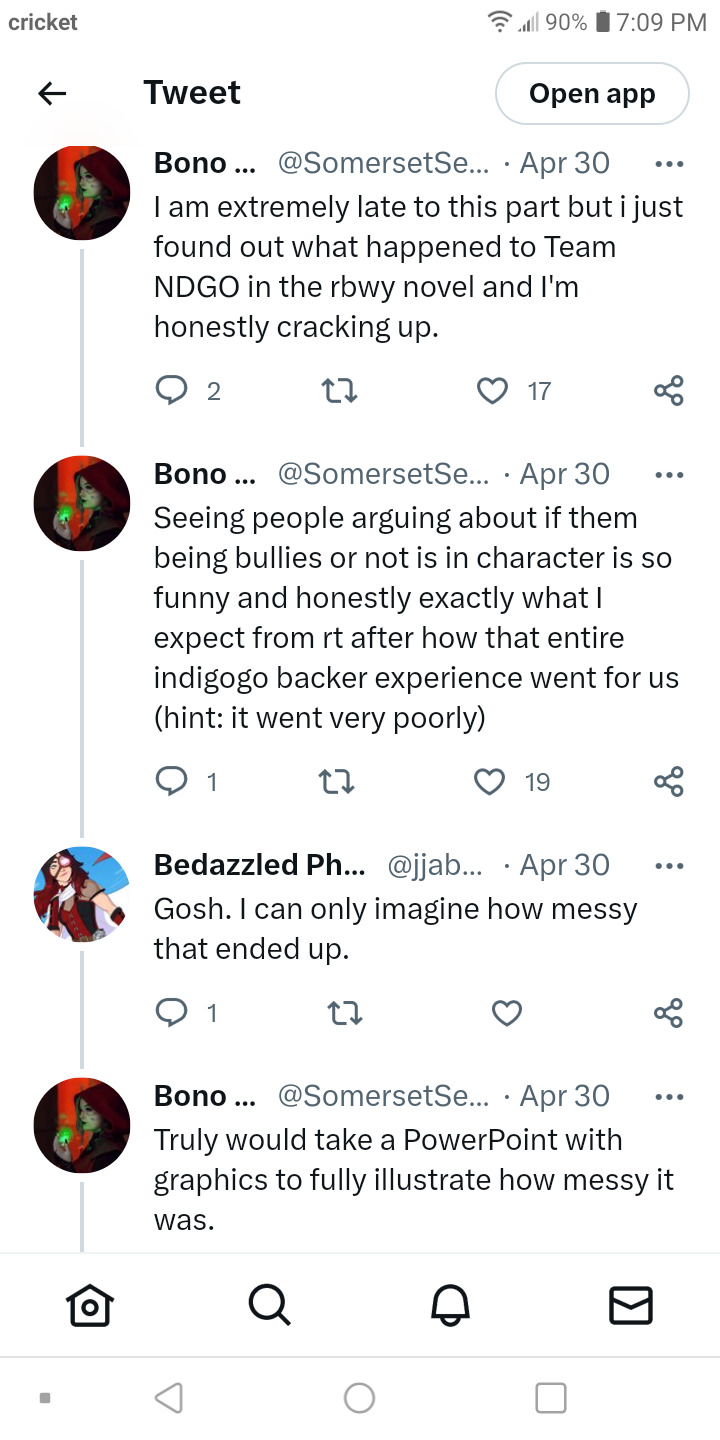Like the tweet with 17 likes
Viewport: 720px width, 1440px height.
coord(492,391)
